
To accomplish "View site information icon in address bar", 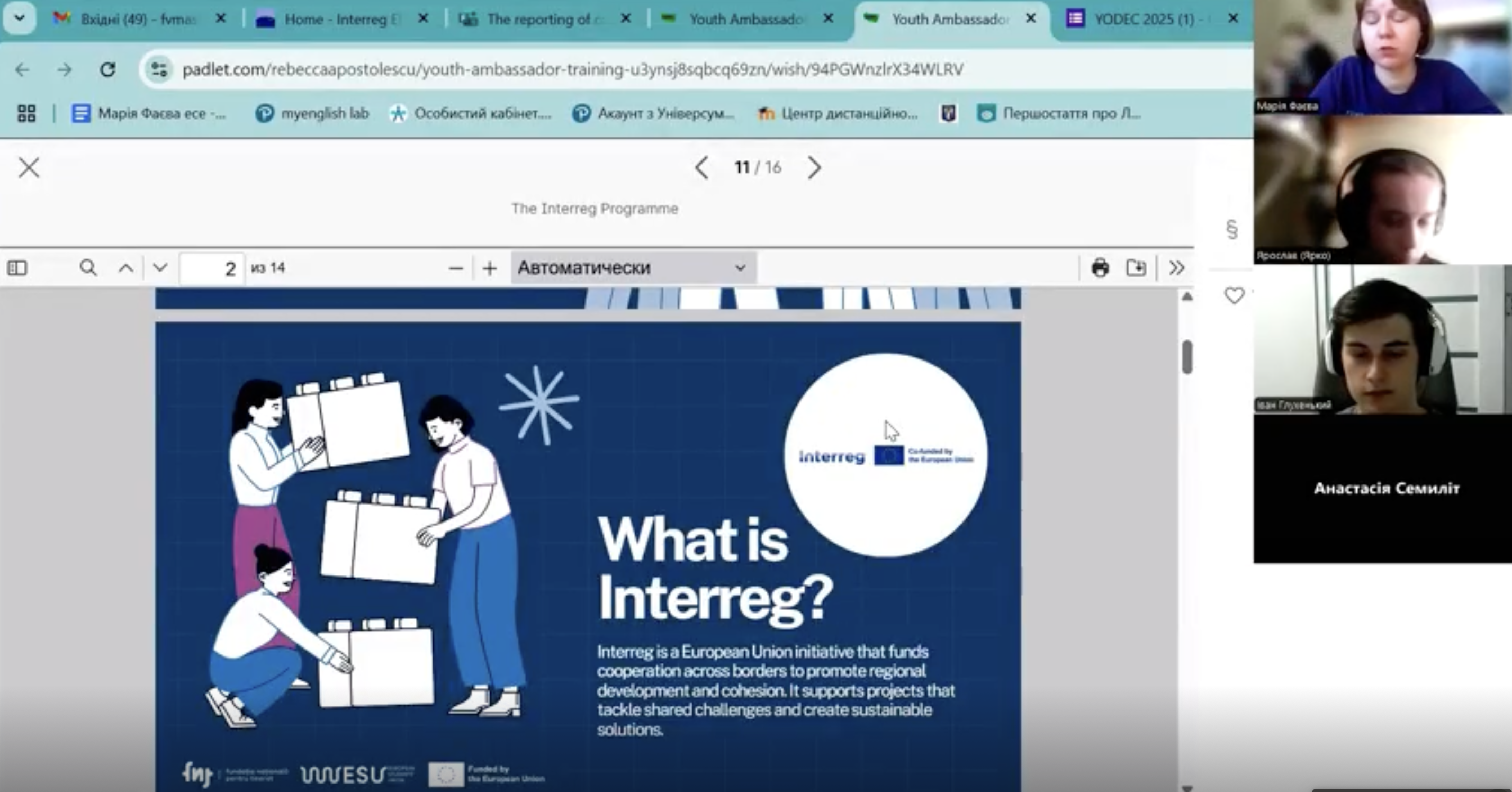I will point(159,69).
